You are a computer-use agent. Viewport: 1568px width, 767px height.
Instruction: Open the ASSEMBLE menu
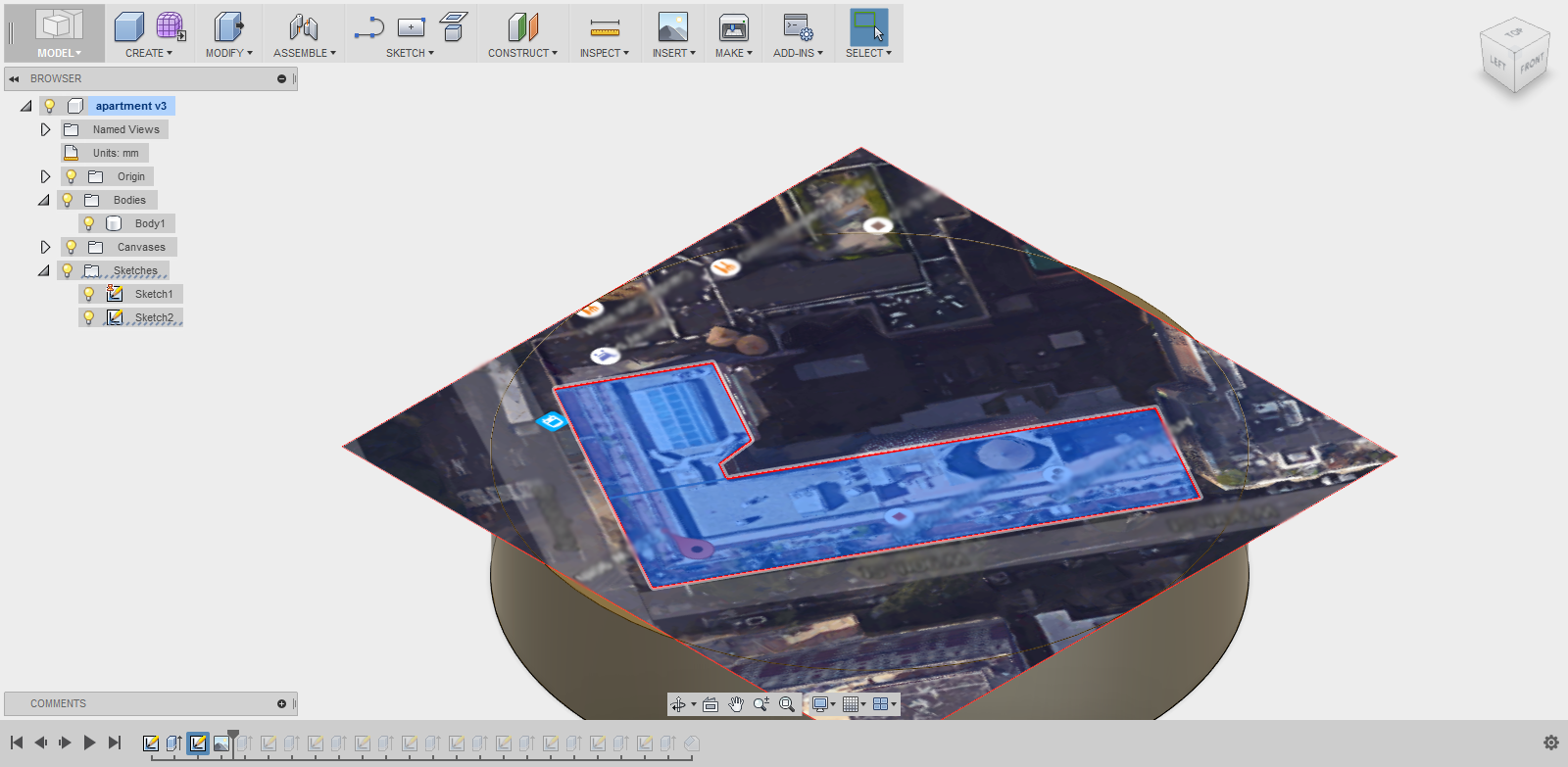(305, 53)
